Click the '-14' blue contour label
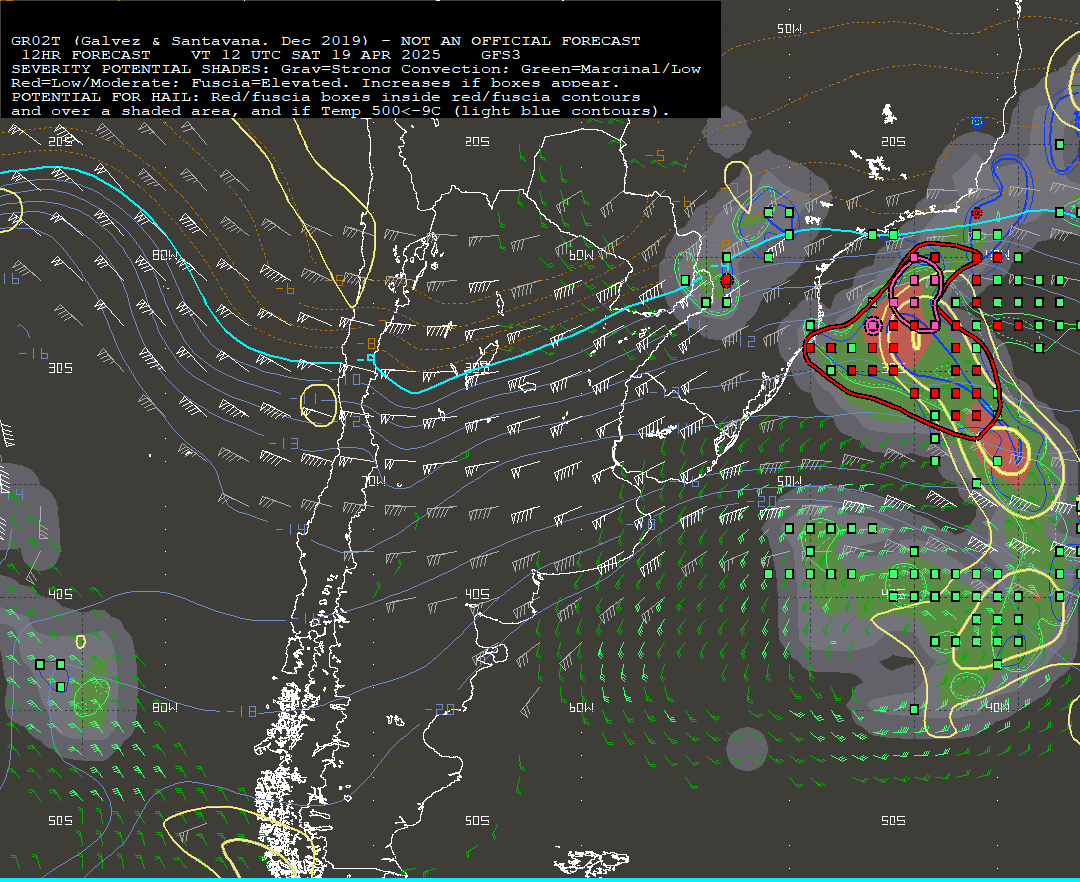The image size is (1080, 882). coord(291,529)
